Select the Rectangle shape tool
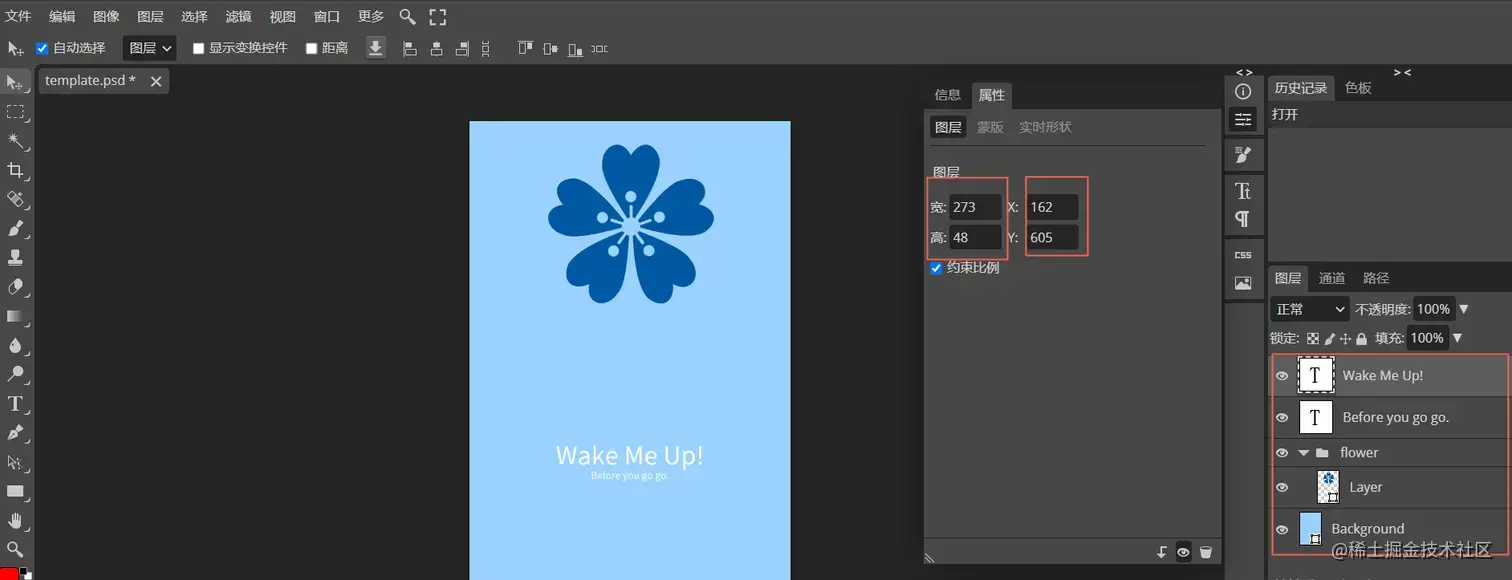The height and width of the screenshot is (580, 1512). coord(15,491)
